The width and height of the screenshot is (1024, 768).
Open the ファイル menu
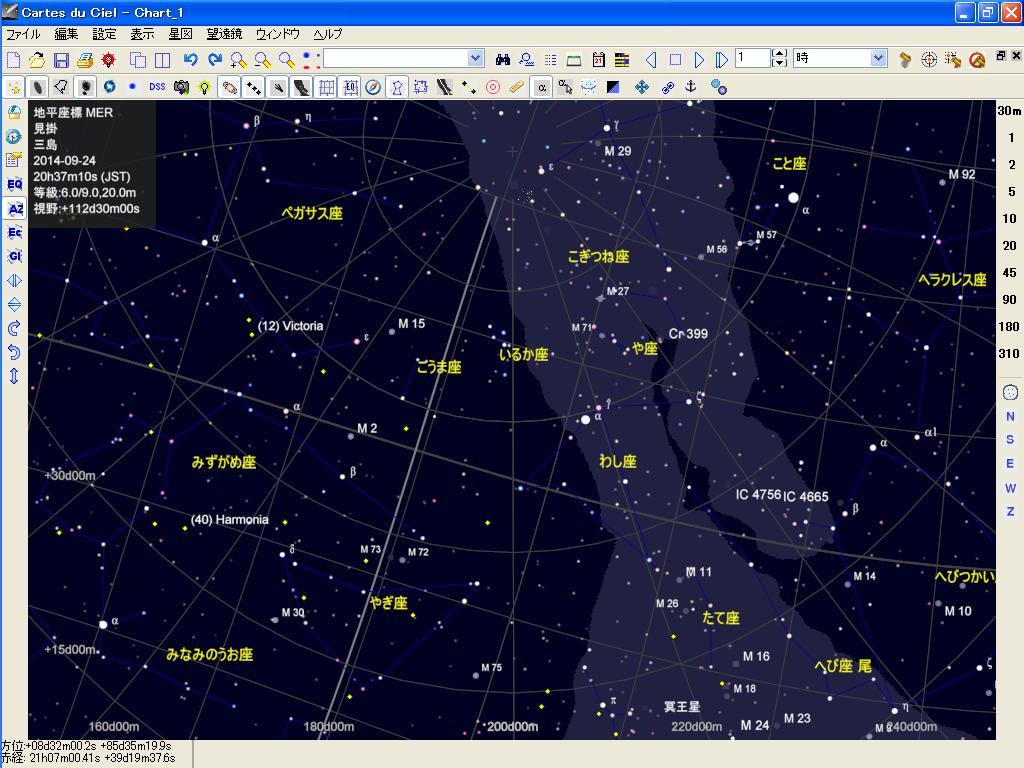24,34
